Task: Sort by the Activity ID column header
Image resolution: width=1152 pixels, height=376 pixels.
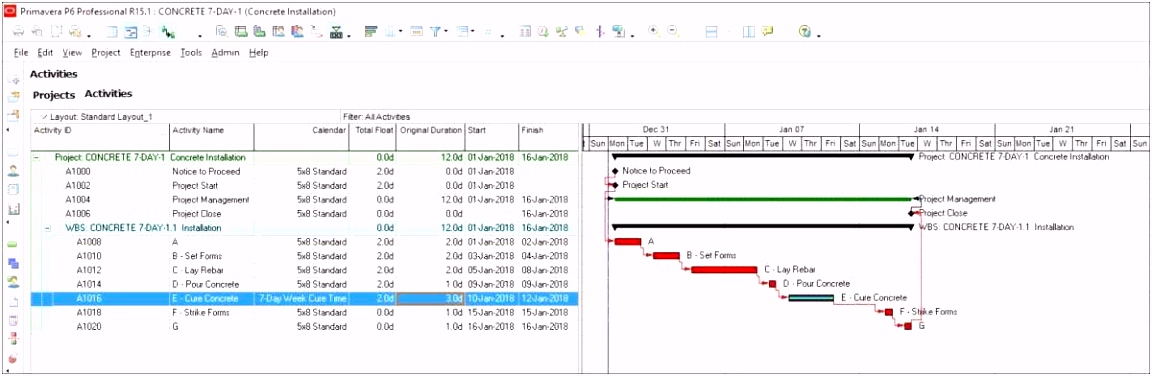Action: (x=101, y=137)
